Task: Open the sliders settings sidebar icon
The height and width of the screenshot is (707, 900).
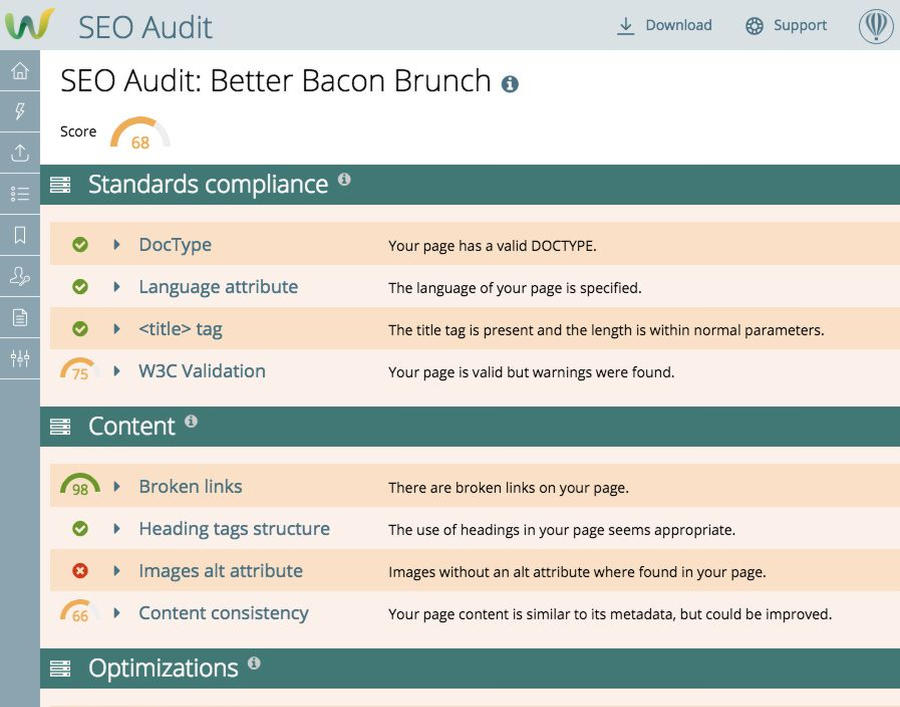Action: pyautogui.click(x=20, y=358)
